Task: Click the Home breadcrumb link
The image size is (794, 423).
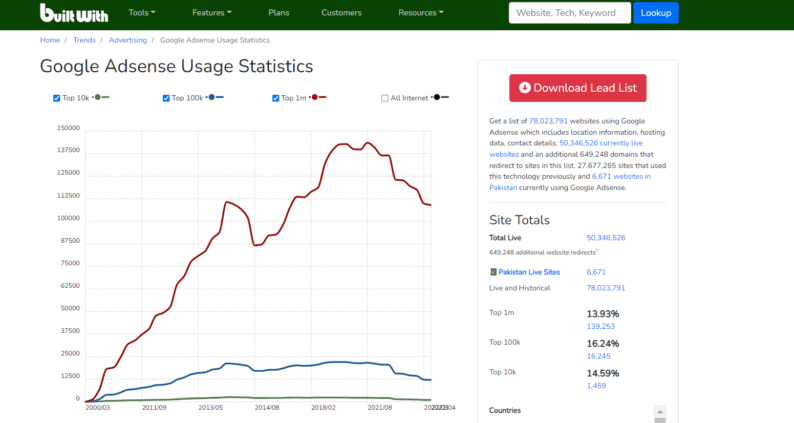Action: [x=50, y=40]
